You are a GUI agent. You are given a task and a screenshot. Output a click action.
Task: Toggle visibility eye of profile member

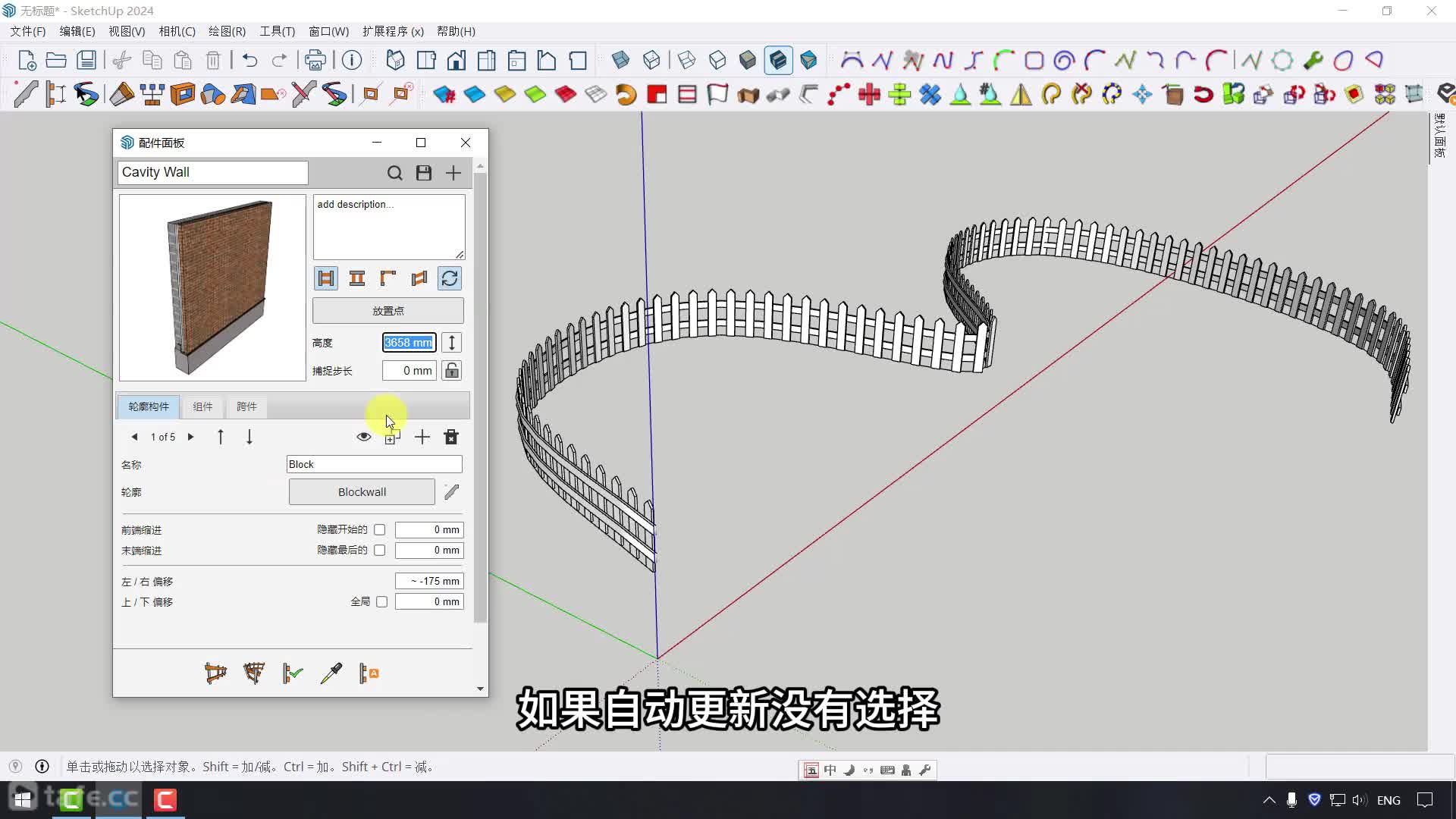[364, 437]
